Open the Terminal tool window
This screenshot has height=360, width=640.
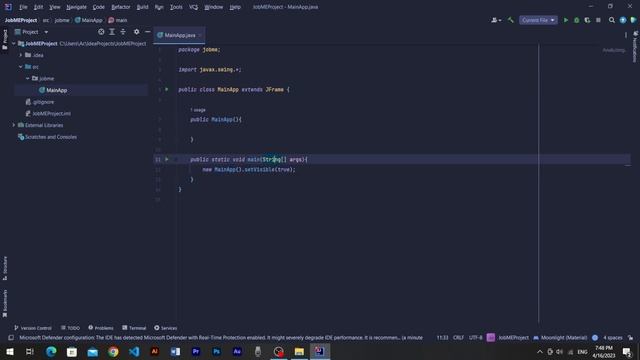coord(134,328)
